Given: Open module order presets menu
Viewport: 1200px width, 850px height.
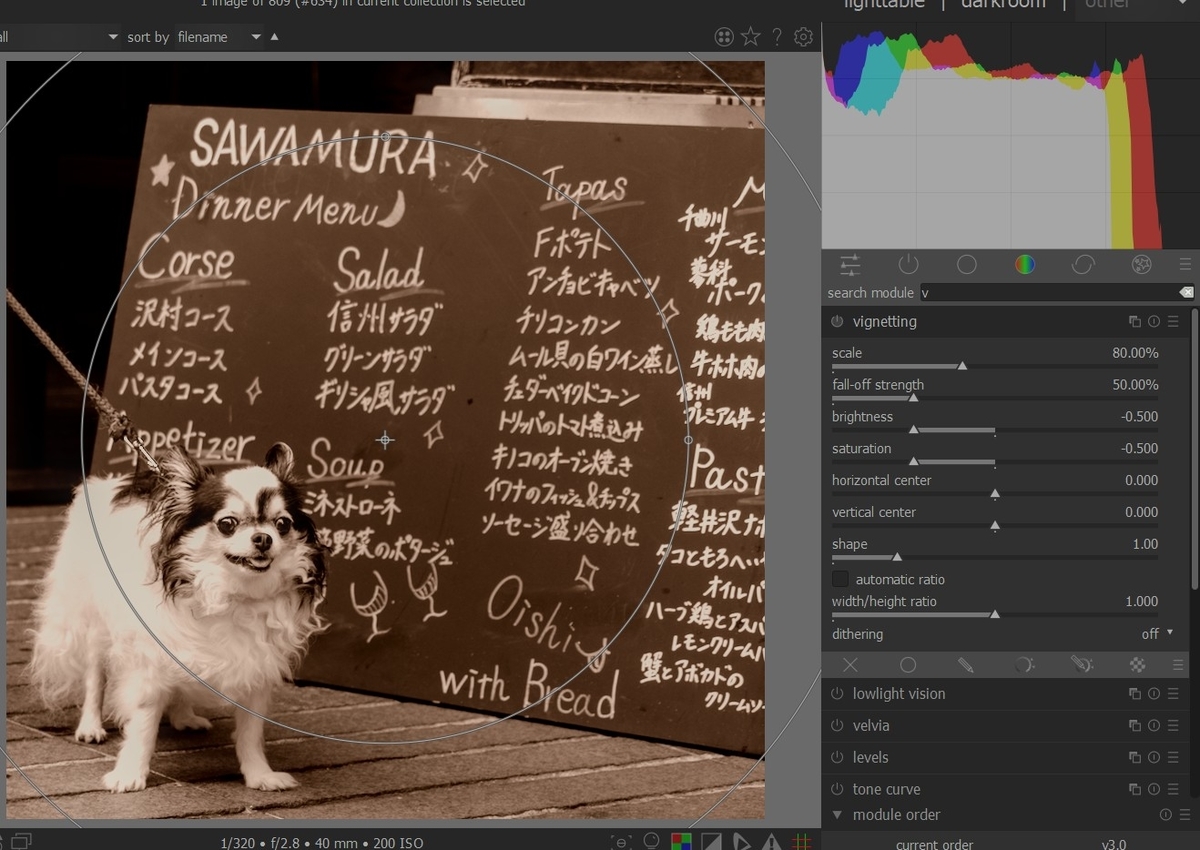Looking at the screenshot, I should point(1184,815).
